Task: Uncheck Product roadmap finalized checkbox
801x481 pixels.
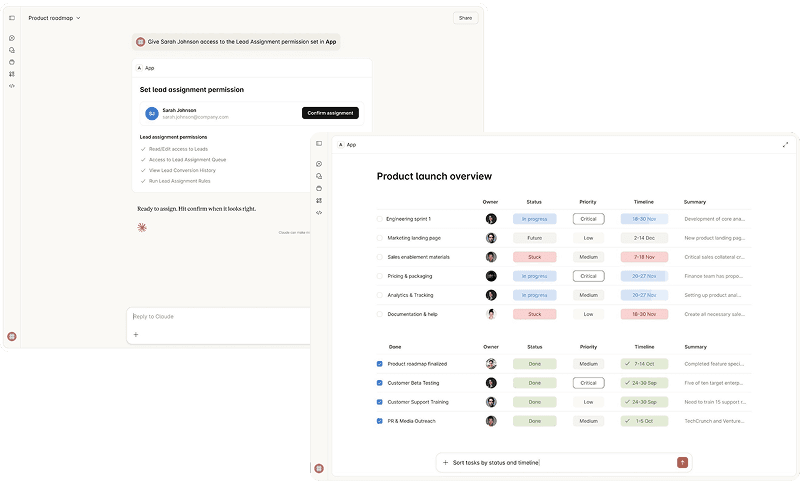Action: click(380, 364)
